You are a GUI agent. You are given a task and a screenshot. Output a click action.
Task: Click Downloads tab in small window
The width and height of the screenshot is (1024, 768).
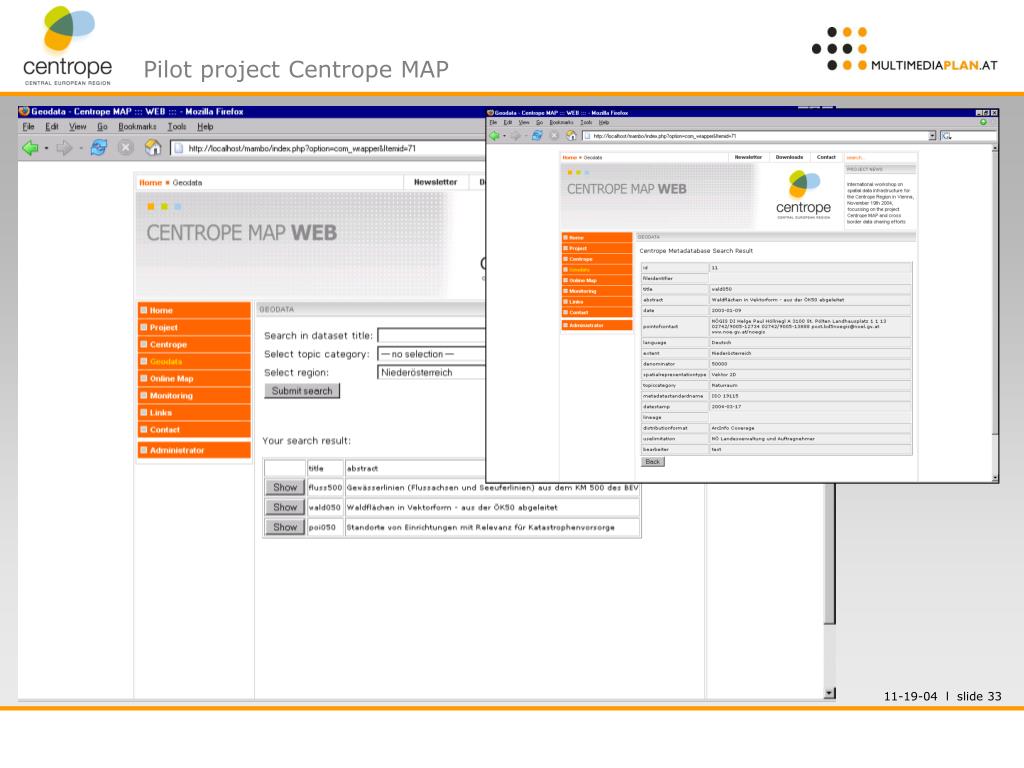click(x=789, y=157)
